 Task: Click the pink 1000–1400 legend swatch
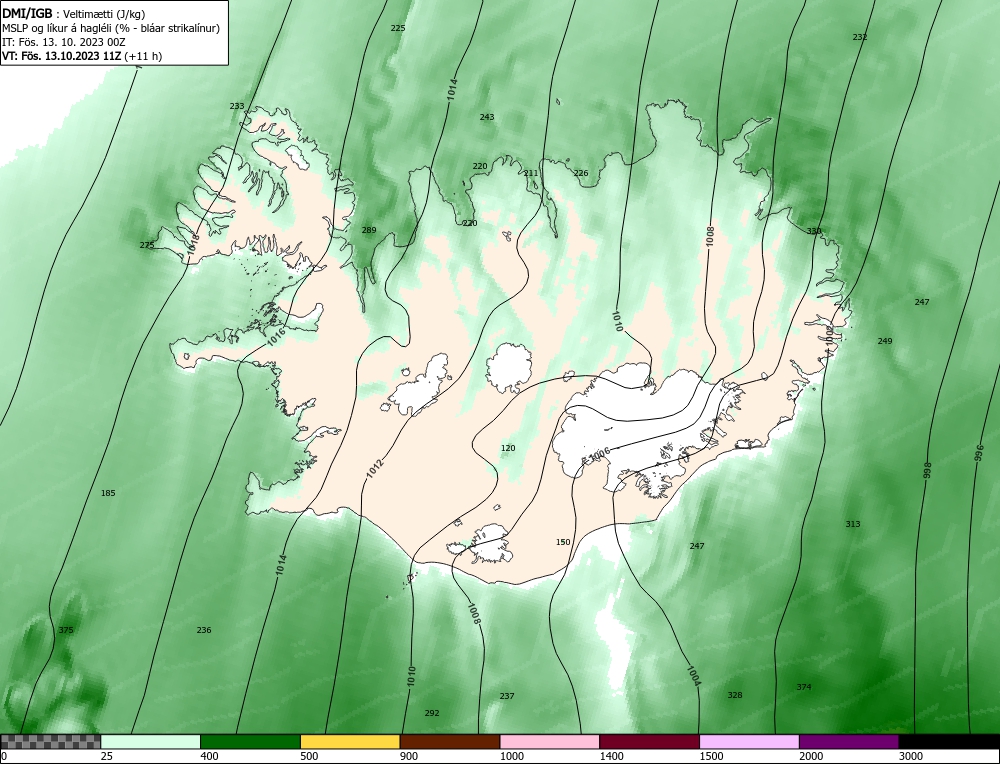(550, 742)
